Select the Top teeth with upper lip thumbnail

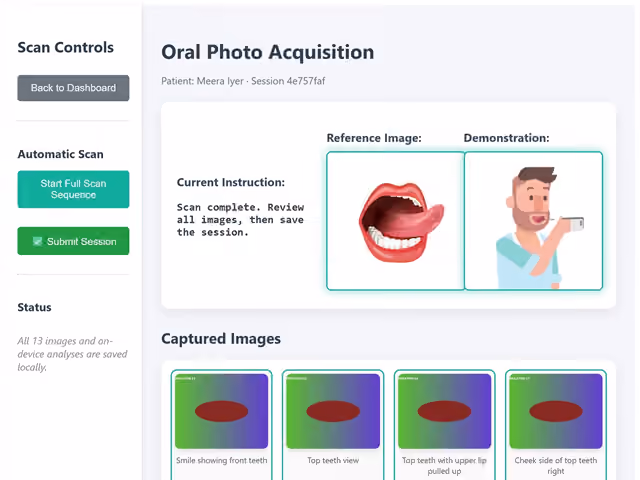pyautogui.click(x=444, y=411)
